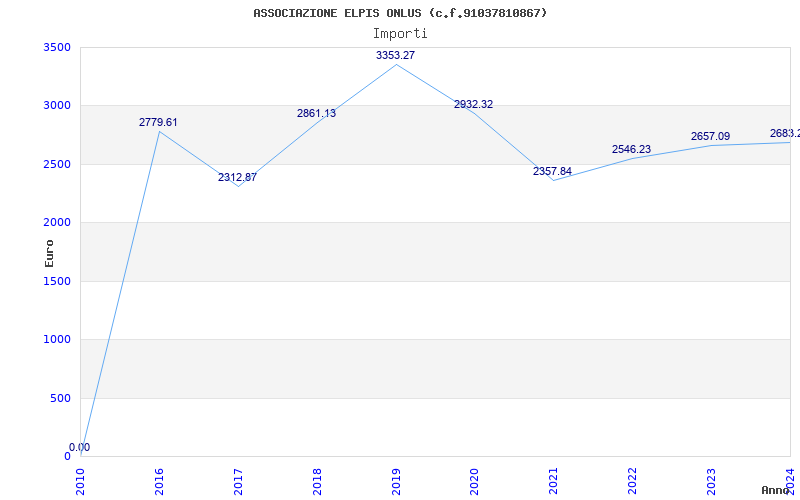Click the 2018 x-axis tick label
Screen dimensions: 800x500
(317, 481)
